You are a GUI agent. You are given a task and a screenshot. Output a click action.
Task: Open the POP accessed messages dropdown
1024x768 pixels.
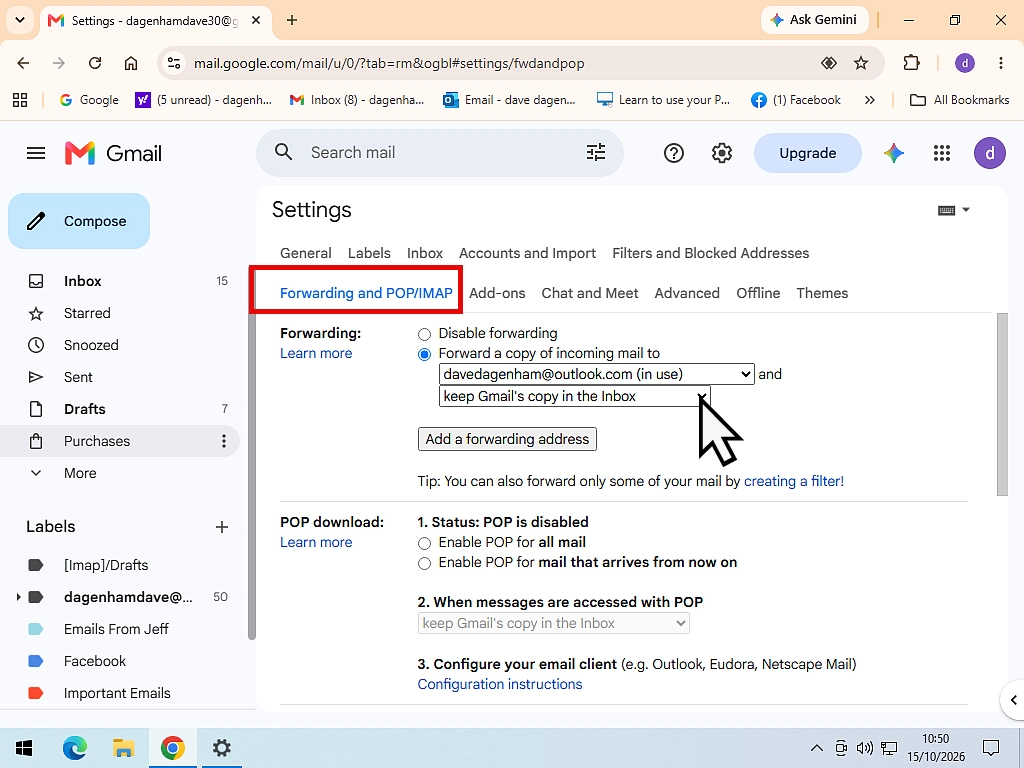554,624
